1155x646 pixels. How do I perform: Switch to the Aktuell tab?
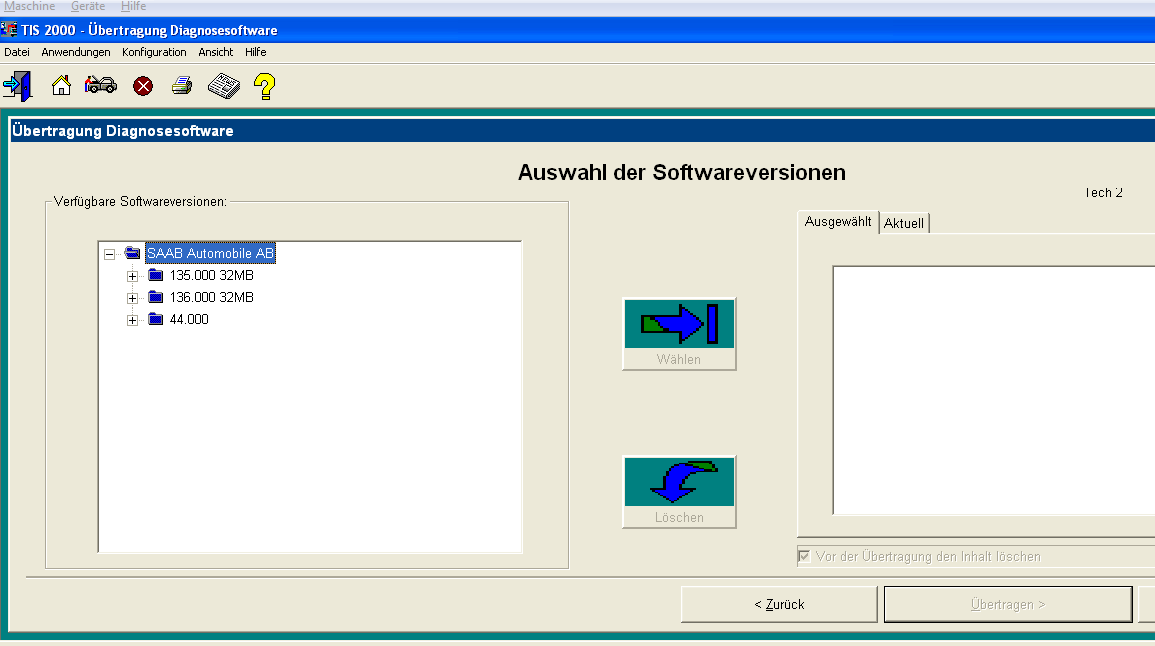pyautogui.click(x=904, y=223)
